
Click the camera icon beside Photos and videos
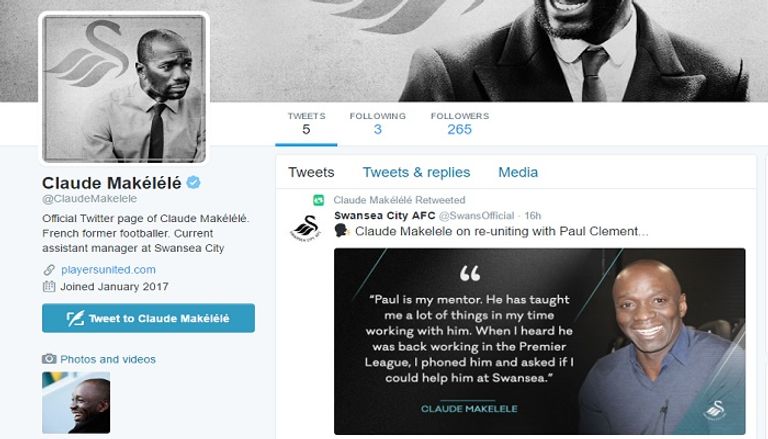pos(48,359)
